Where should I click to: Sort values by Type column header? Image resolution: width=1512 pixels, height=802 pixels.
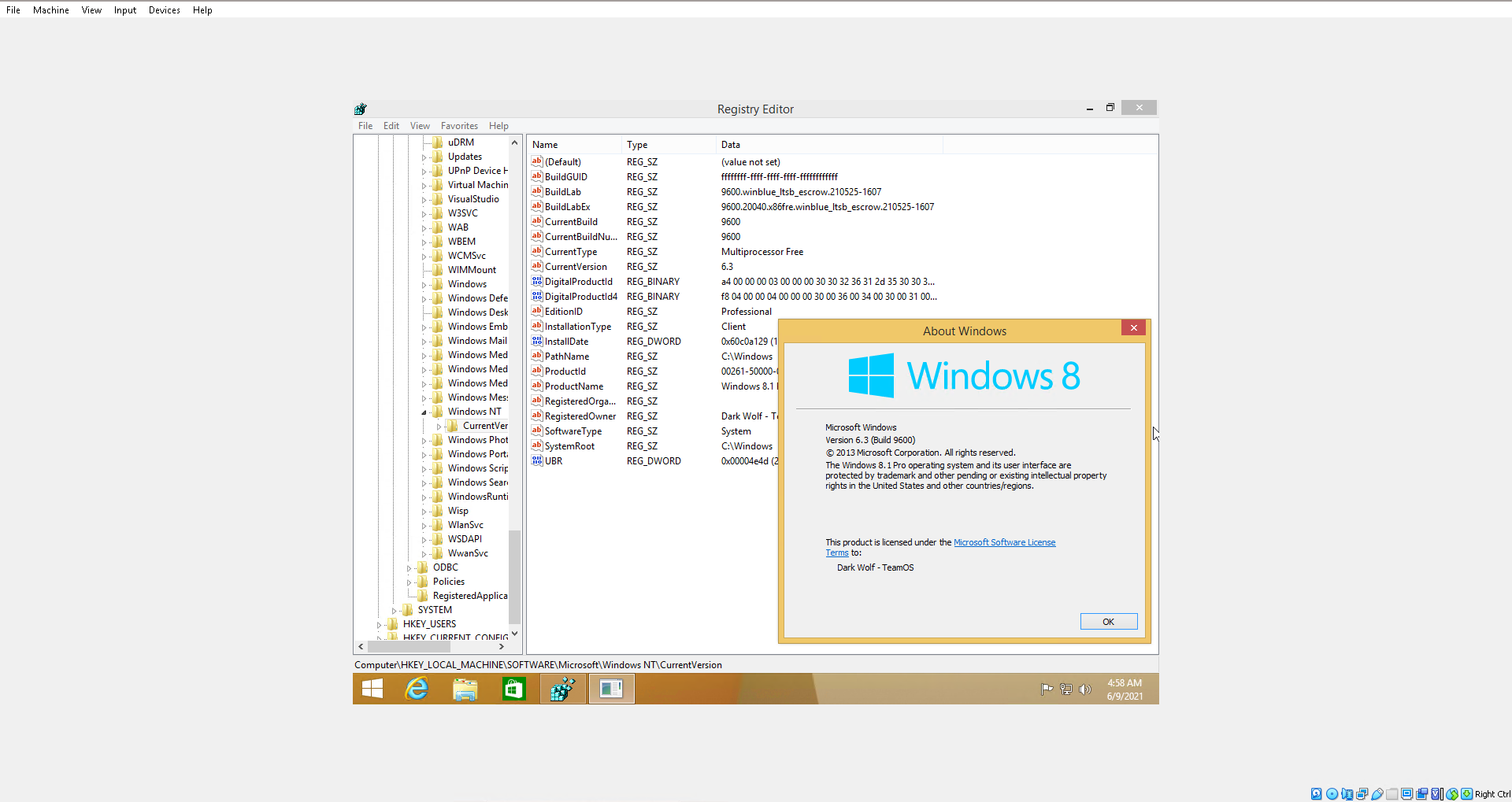click(669, 145)
